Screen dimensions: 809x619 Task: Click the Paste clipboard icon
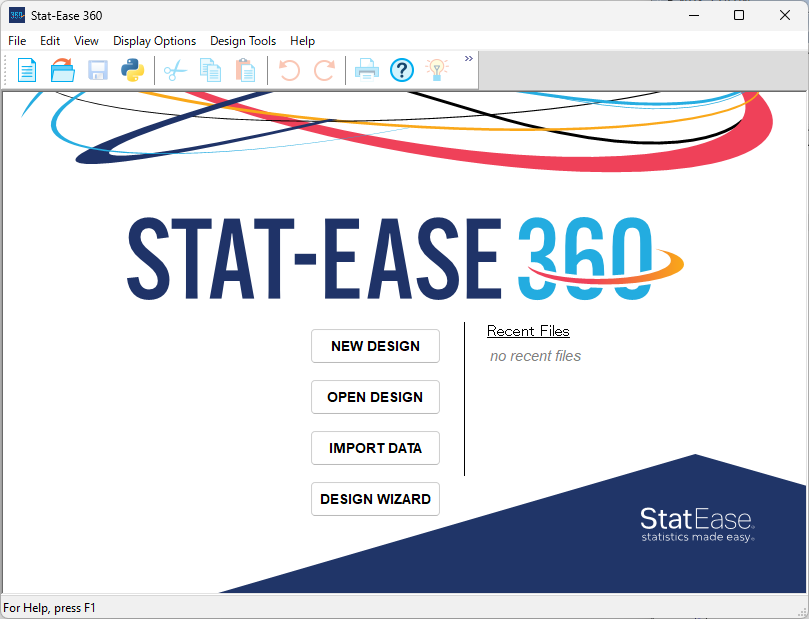[x=244, y=70]
